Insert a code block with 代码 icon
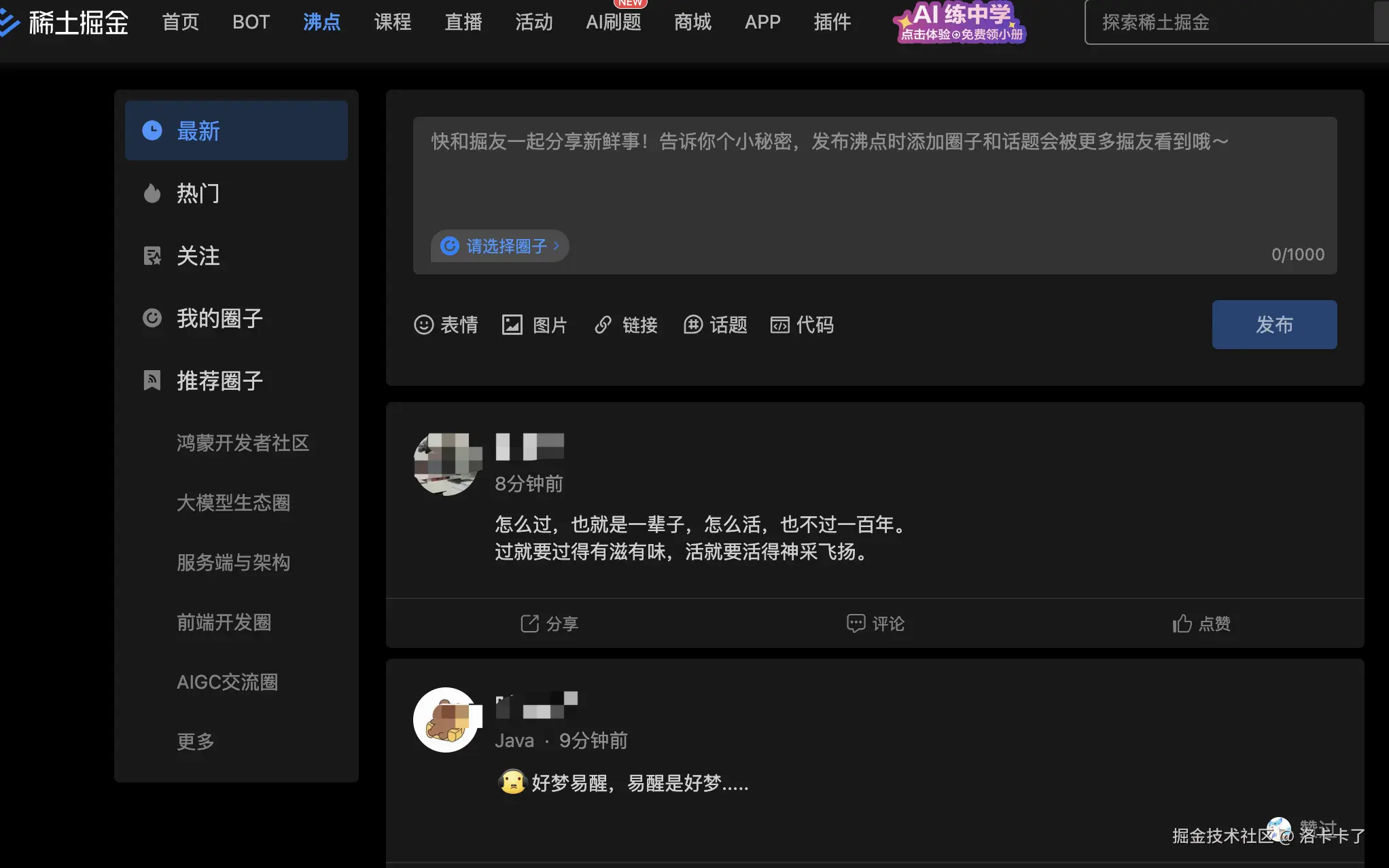1389x868 pixels. pos(779,325)
